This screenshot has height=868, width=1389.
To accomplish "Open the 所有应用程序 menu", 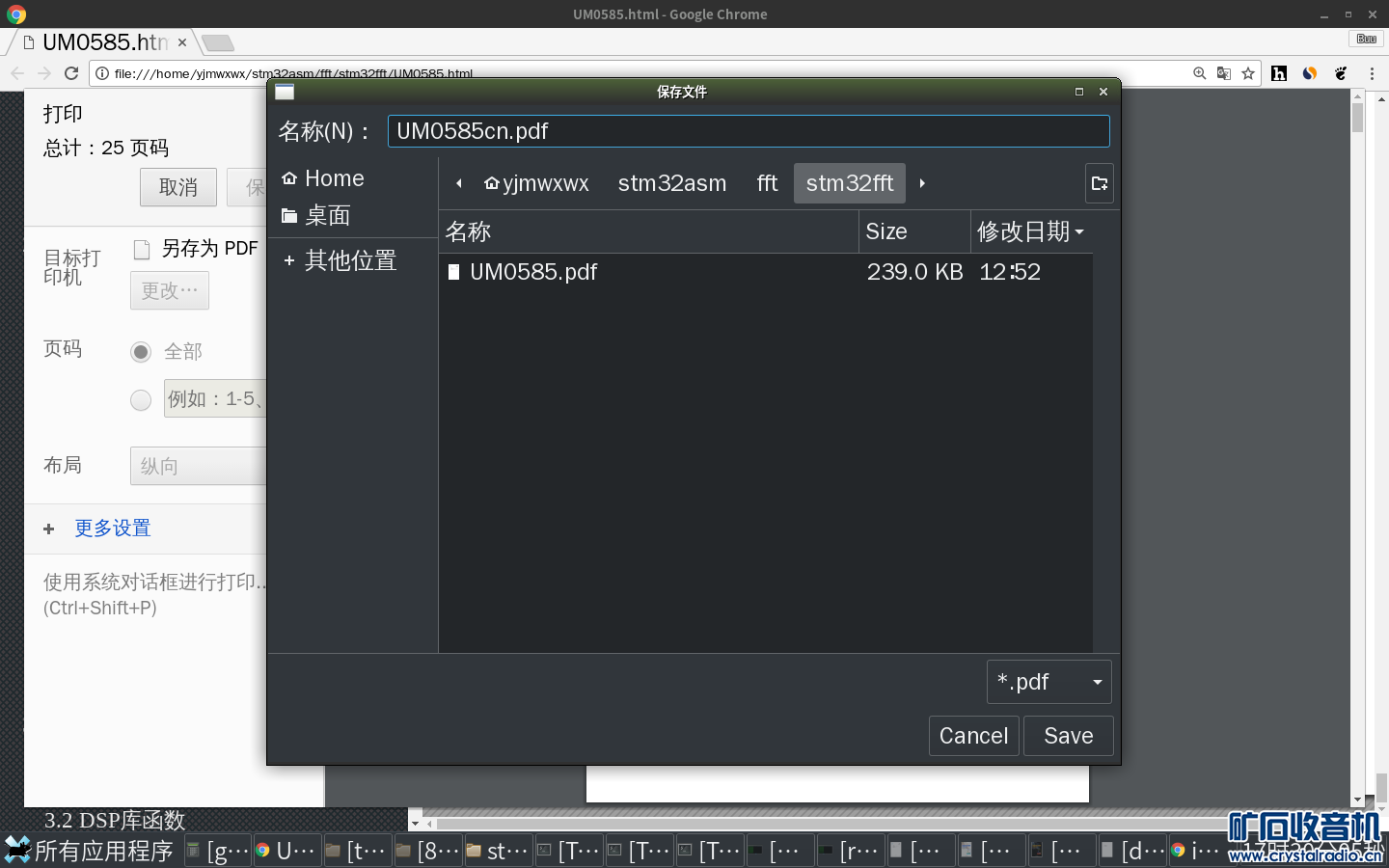I will point(89,851).
